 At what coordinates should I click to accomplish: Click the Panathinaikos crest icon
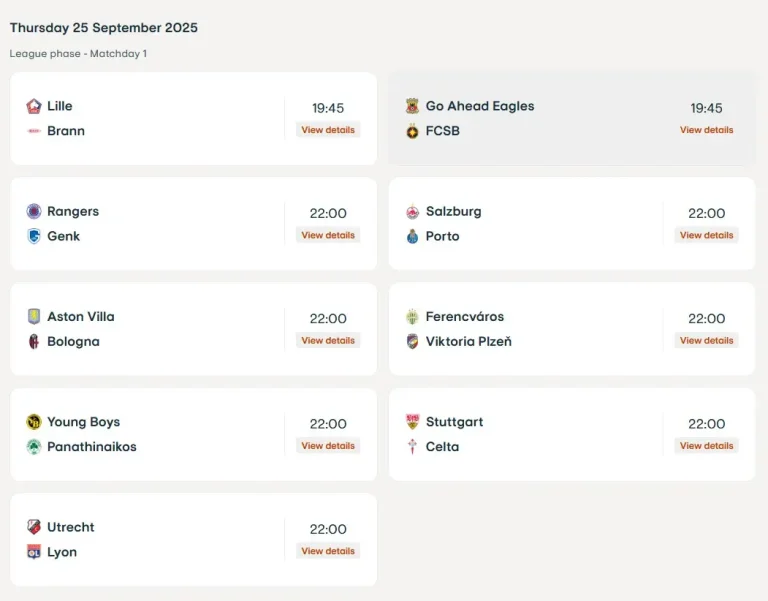[34, 447]
